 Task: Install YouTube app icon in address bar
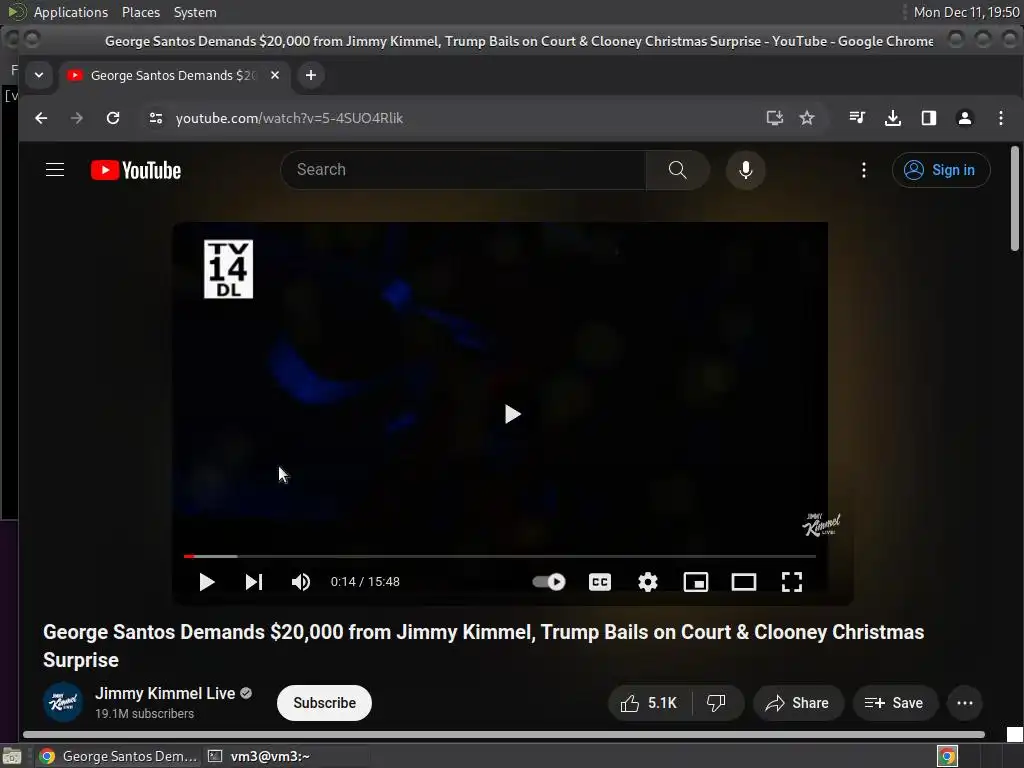click(775, 118)
